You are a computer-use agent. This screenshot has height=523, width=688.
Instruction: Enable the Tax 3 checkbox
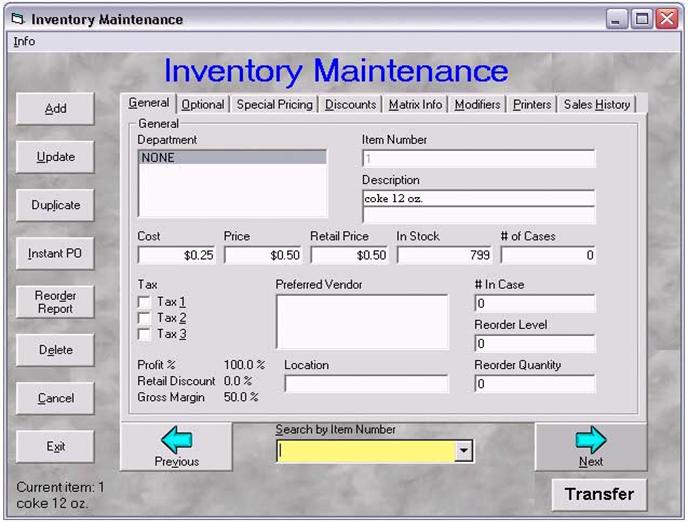coord(144,334)
